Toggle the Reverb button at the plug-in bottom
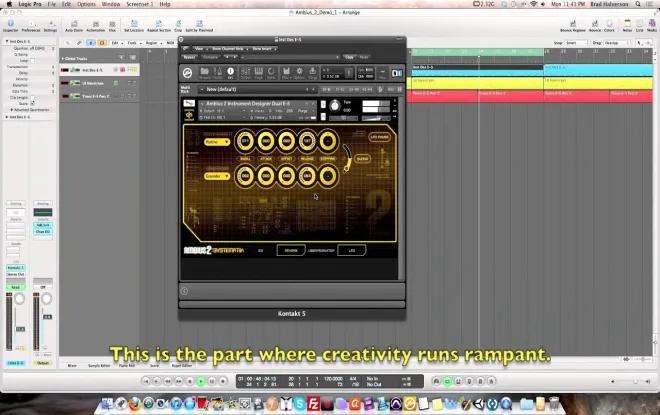Image resolution: width=660 pixels, height=415 pixels. (290, 250)
